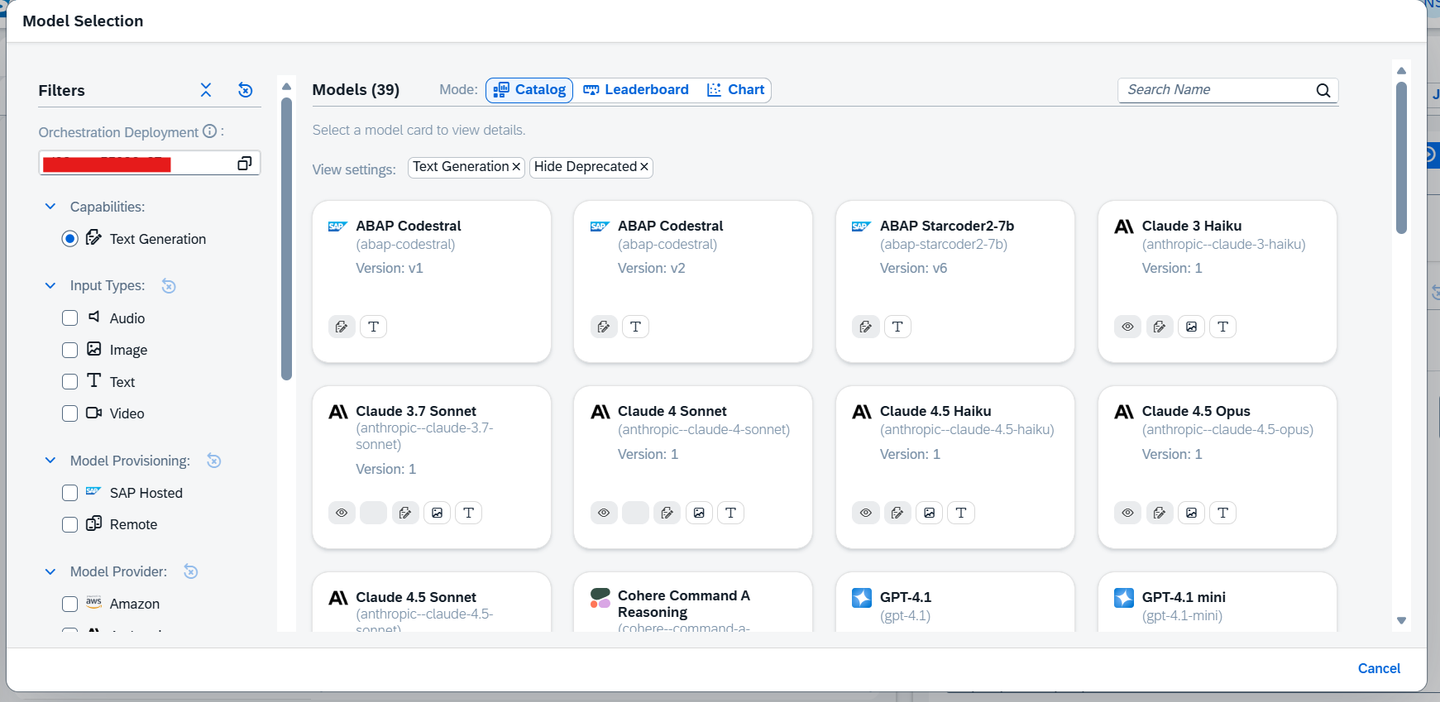1440x702 pixels.
Task: Click the Models (39) heading
Action: click(356, 90)
